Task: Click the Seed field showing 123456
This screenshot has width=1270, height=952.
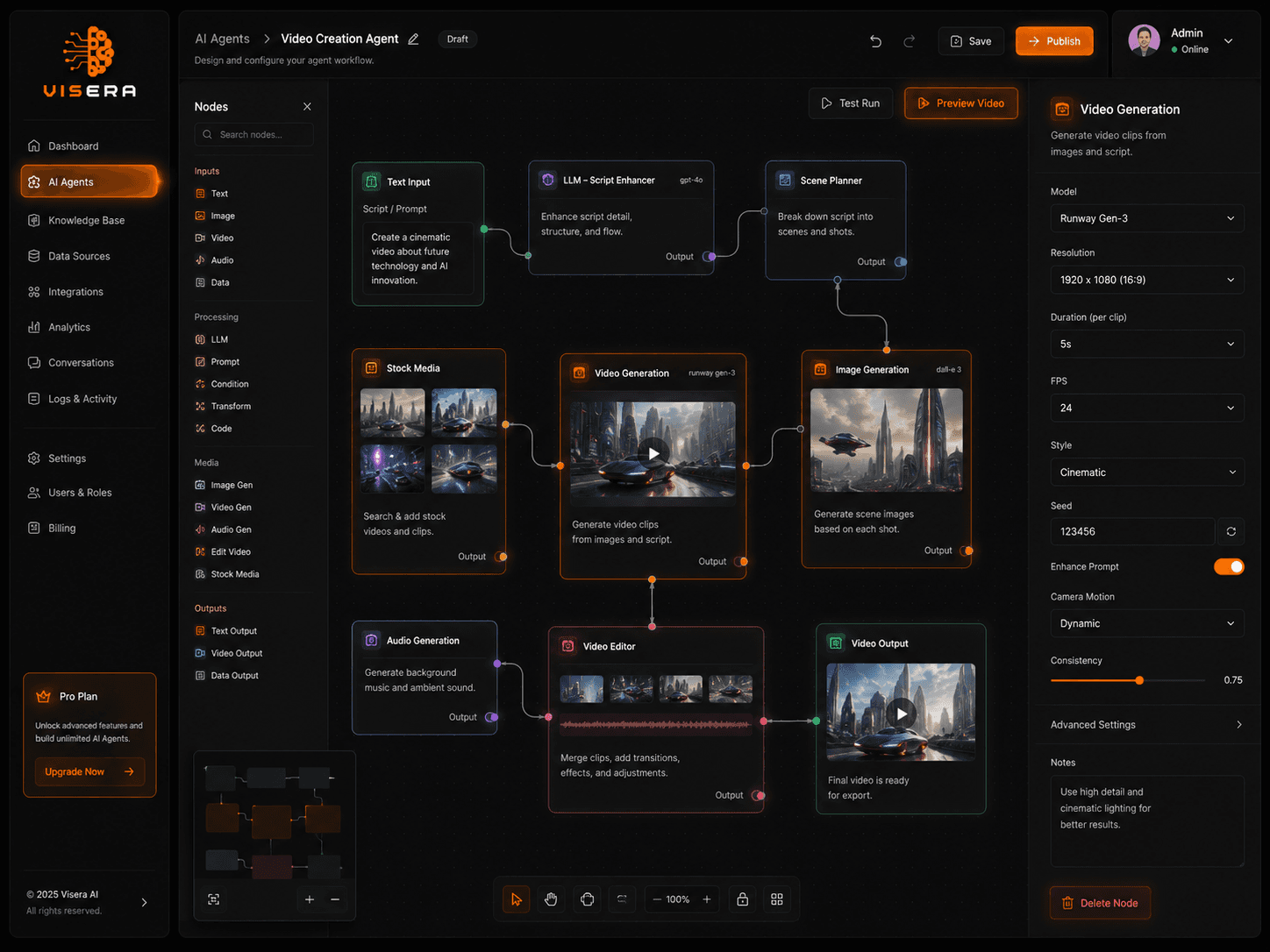Action: pos(1132,531)
